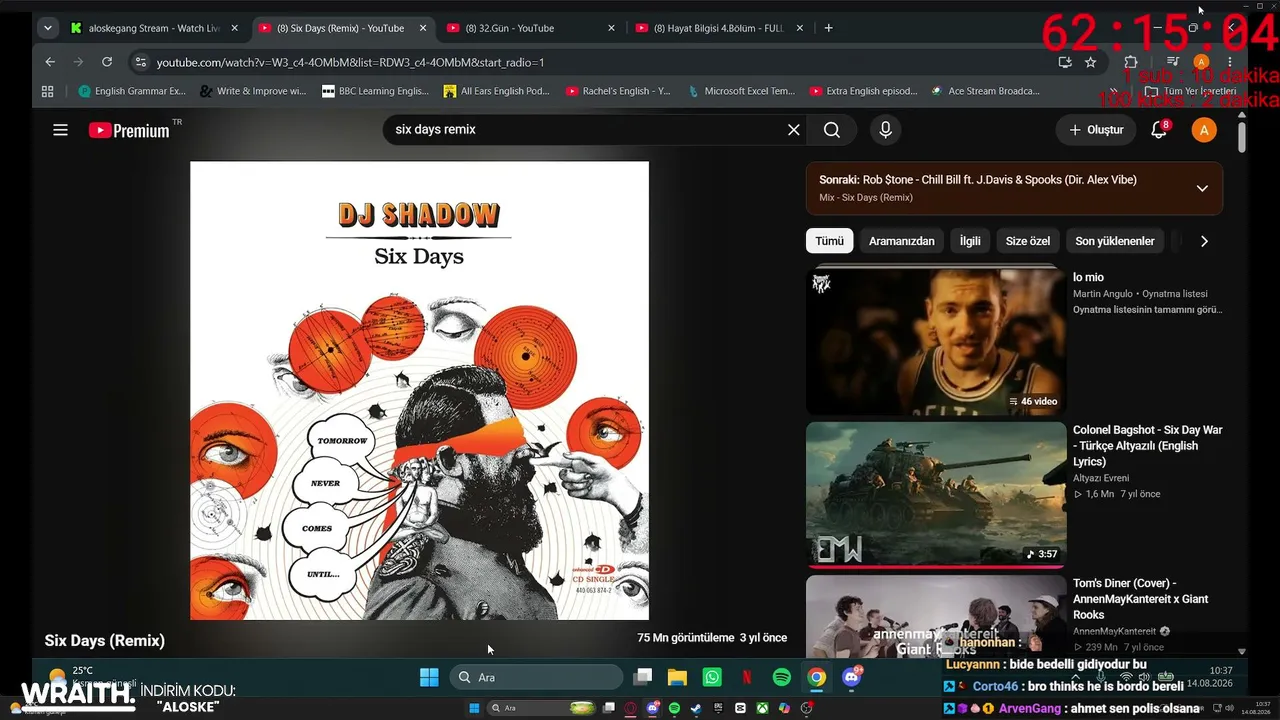Open Write & Improve bookmark
The width and height of the screenshot is (1280, 720).
253,91
